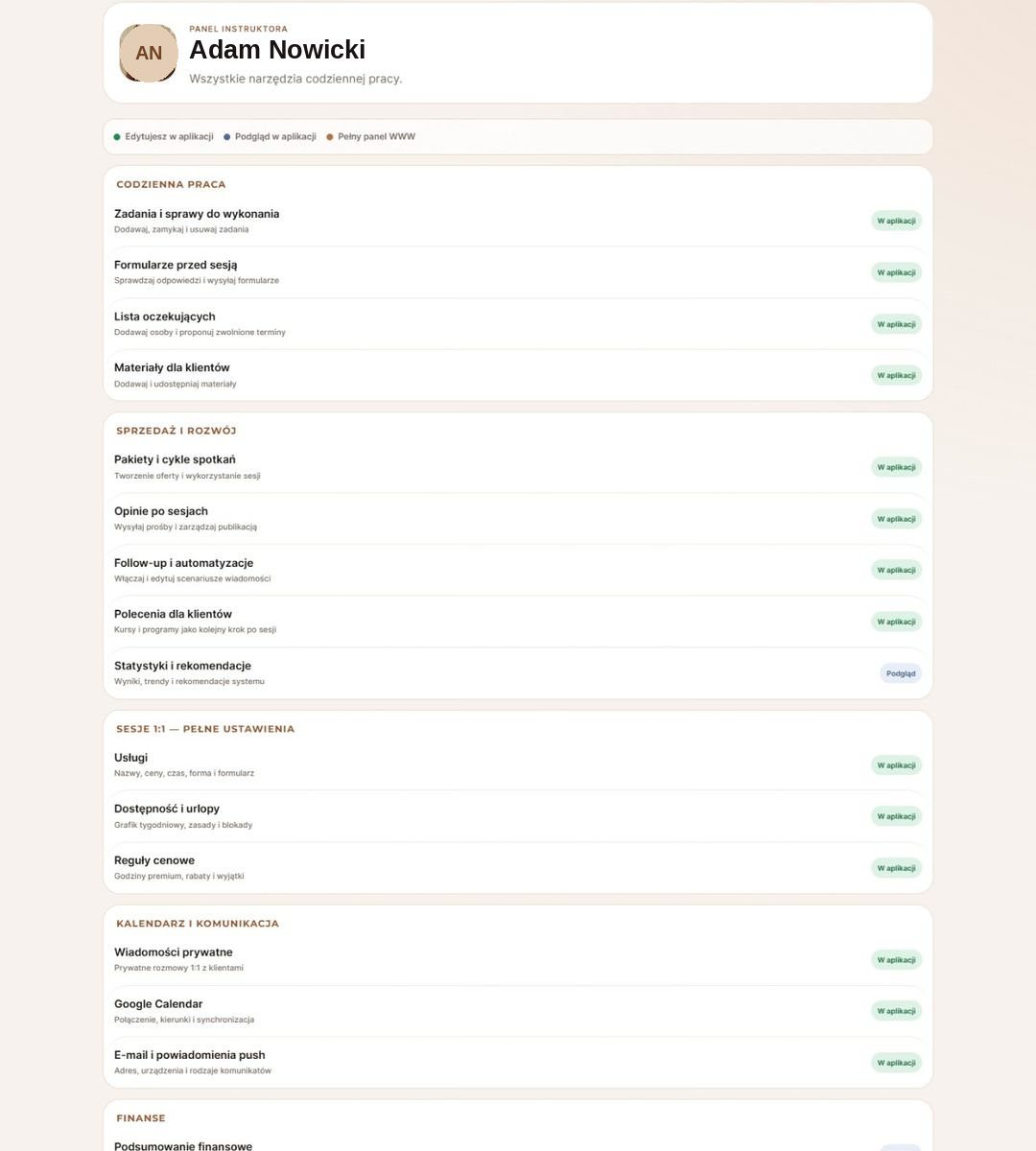Click the Podgląd badge for Statystyki
Viewport: 1036px width, 1151px height.
tap(901, 673)
